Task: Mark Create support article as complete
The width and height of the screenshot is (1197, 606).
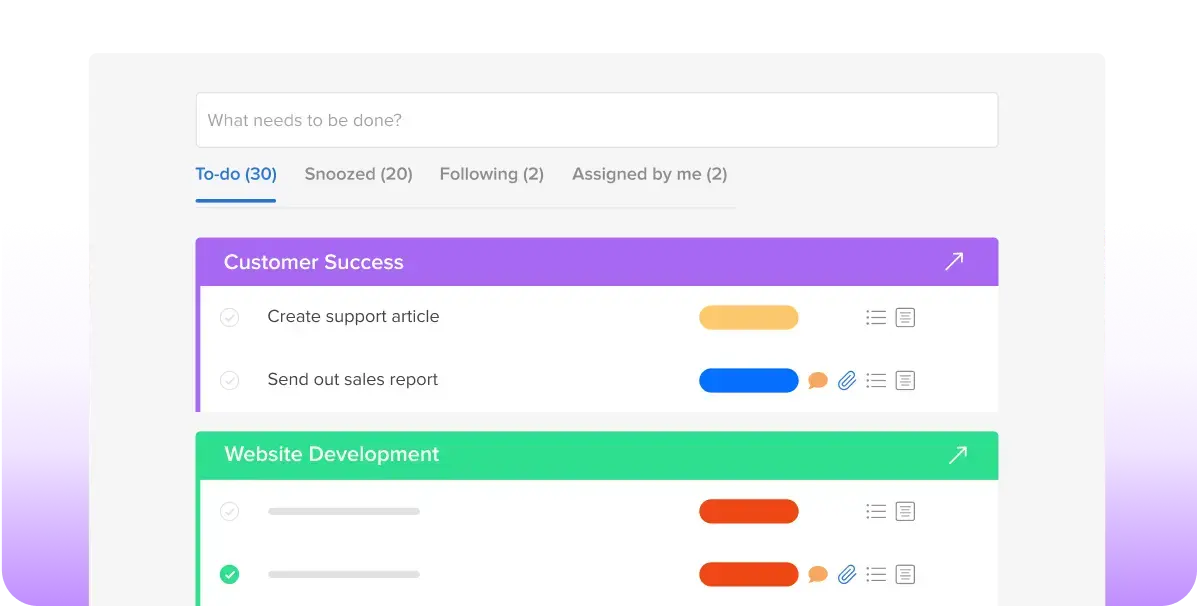Action: 230,316
